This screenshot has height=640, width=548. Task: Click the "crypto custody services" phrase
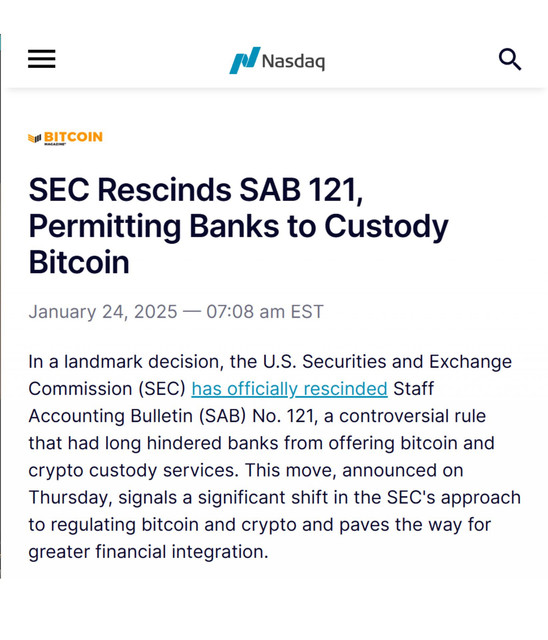click(133, 471)
